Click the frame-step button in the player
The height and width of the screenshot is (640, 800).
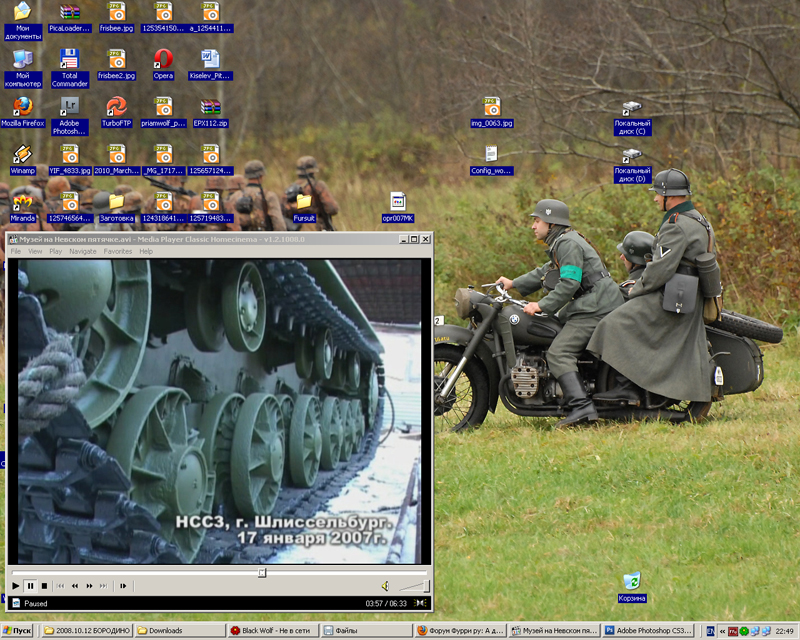click(123, 586)
